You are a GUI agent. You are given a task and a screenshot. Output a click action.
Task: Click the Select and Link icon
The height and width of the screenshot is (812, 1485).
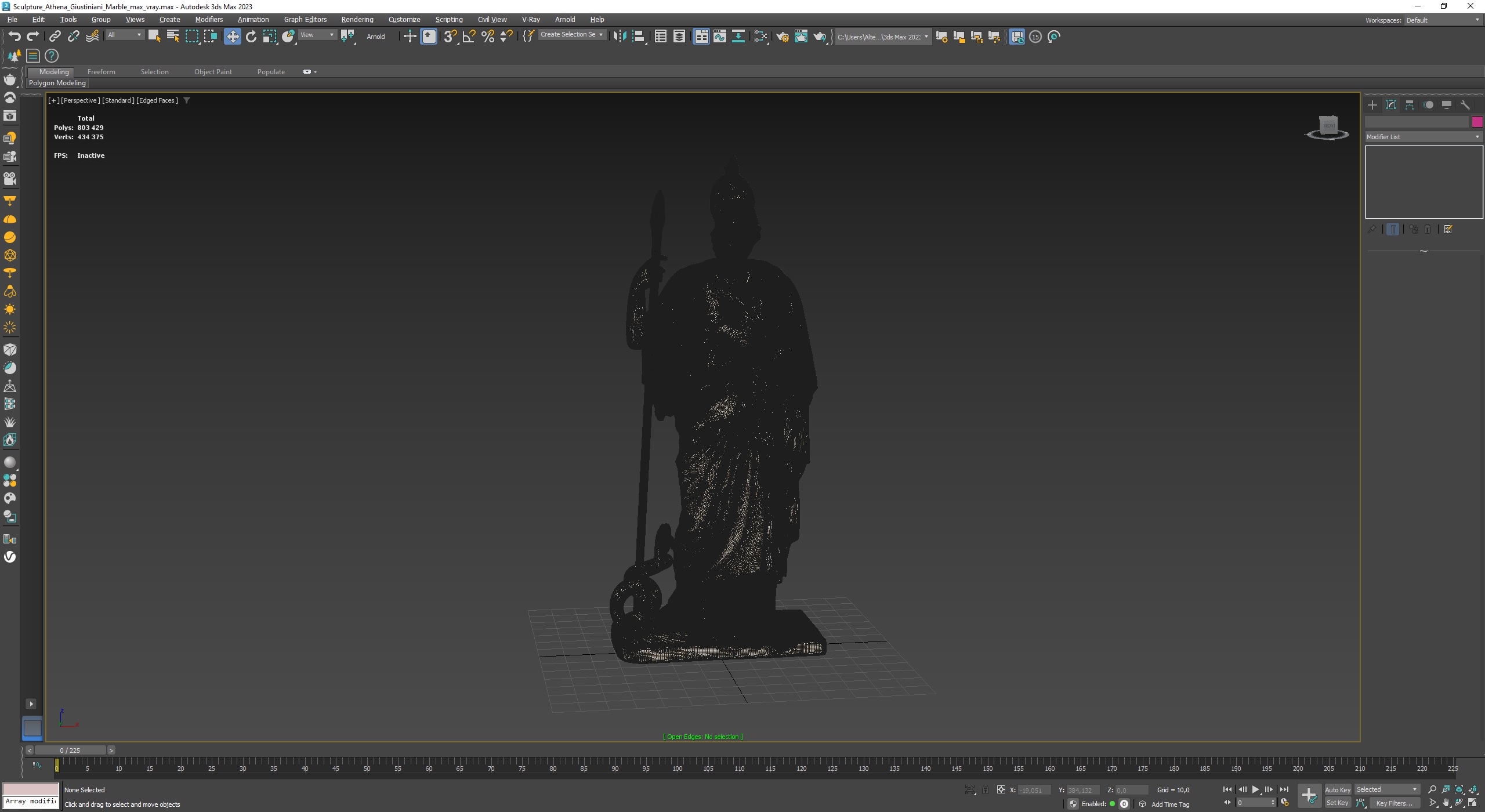tap(55, 37)
